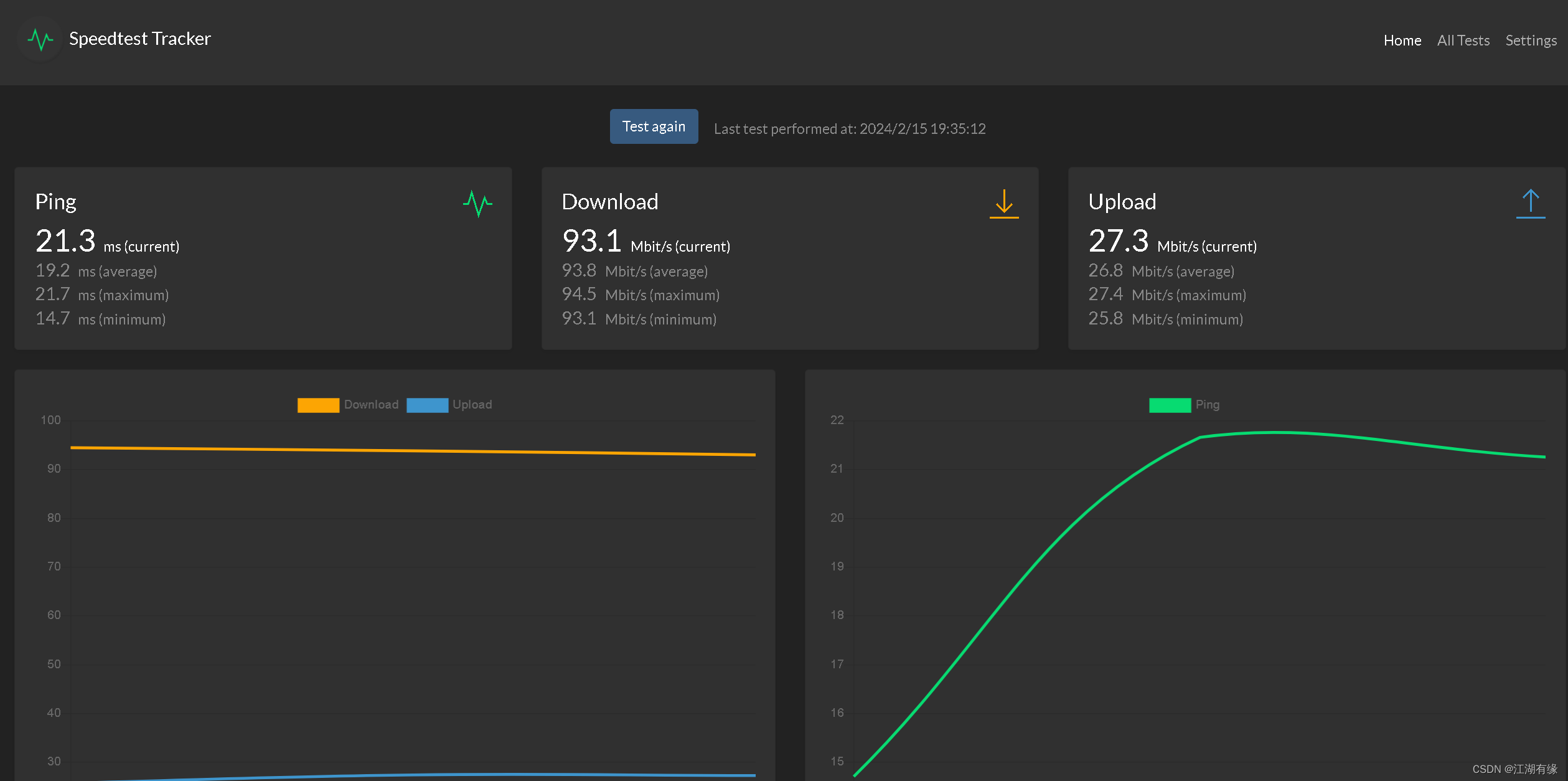Click the 93.1 Mbit/s current download value
This screenshot has height=781, width=1568.
tap(591, 241)
